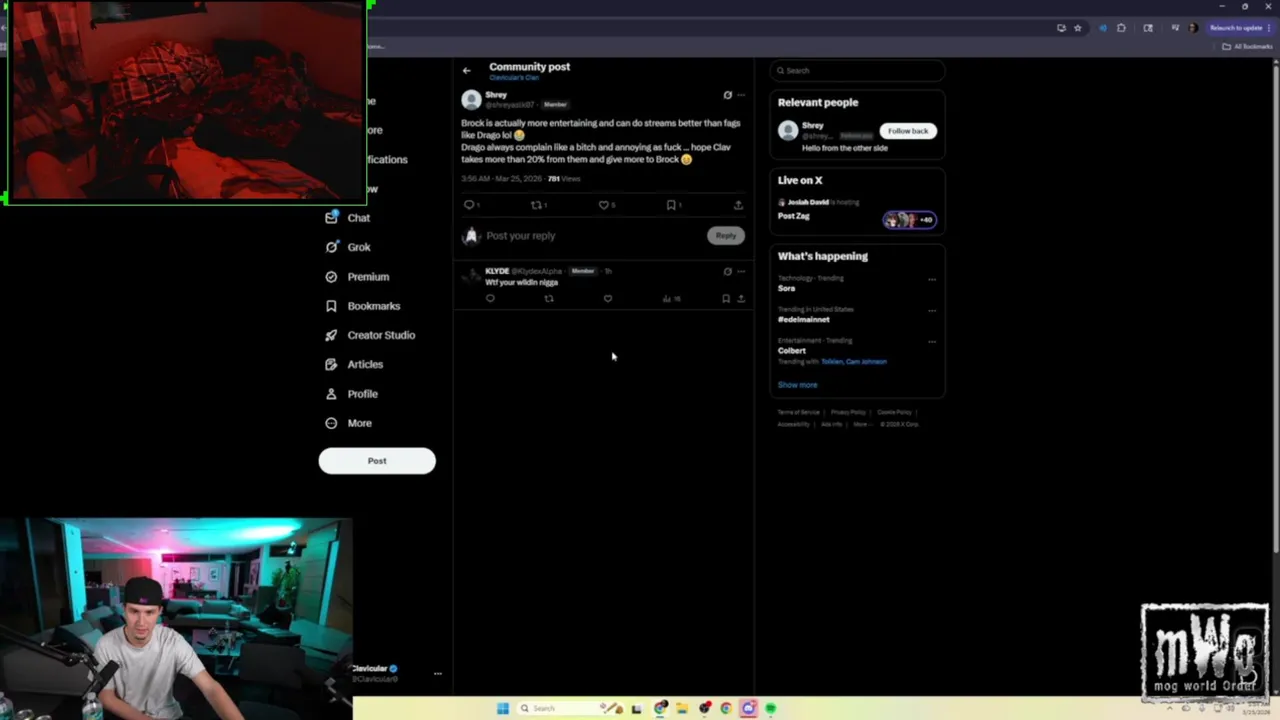The image size is (1280, 720).
Task: Share KLYDE's comment
Action: coord(741,298)
